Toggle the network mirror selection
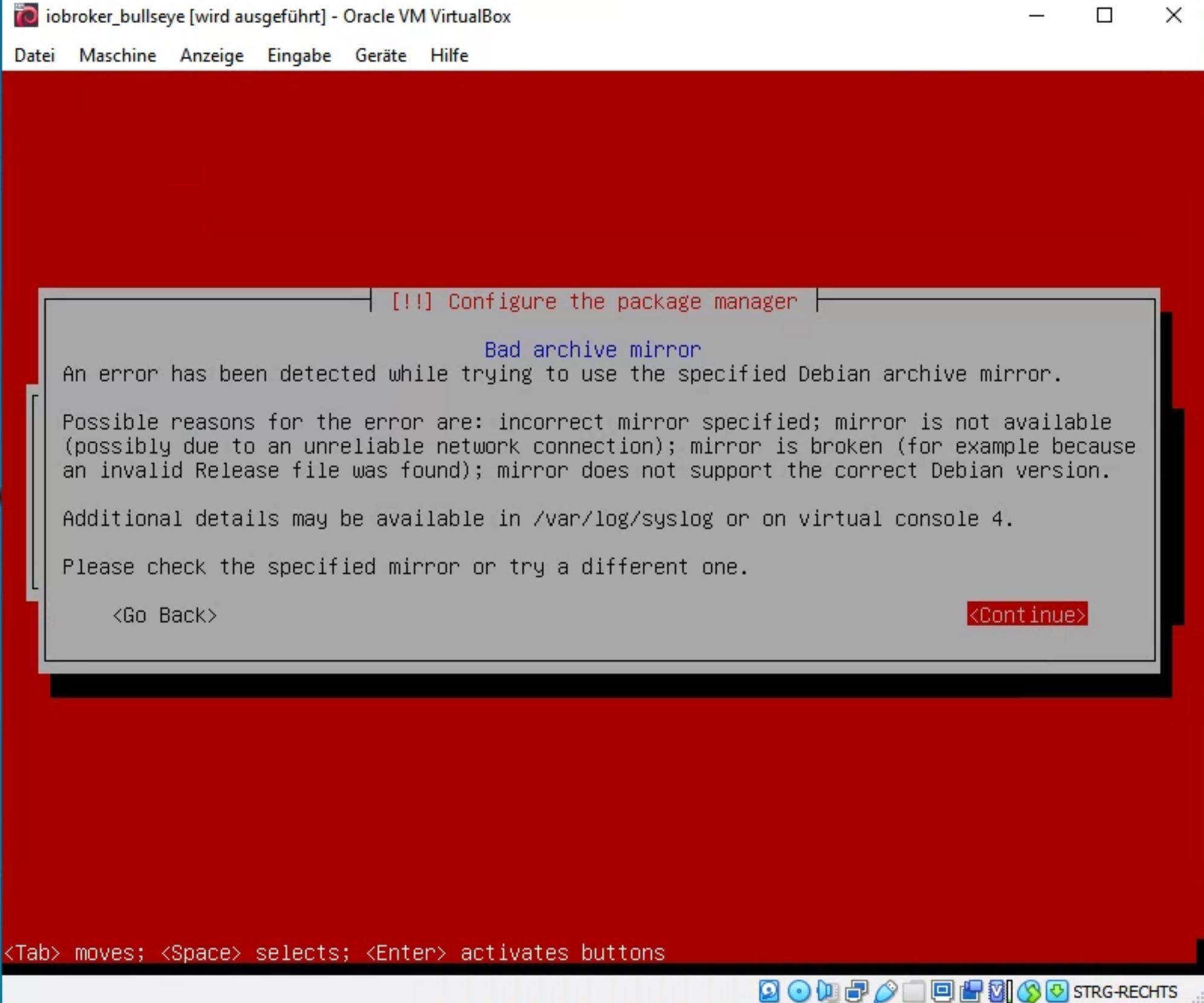 coord(165,614)
